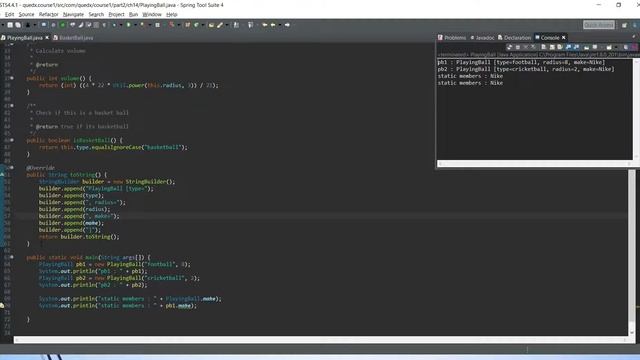Viewport: 640px width, 360px height.
Task: Open the Window menu
Action: coord(152,14)
